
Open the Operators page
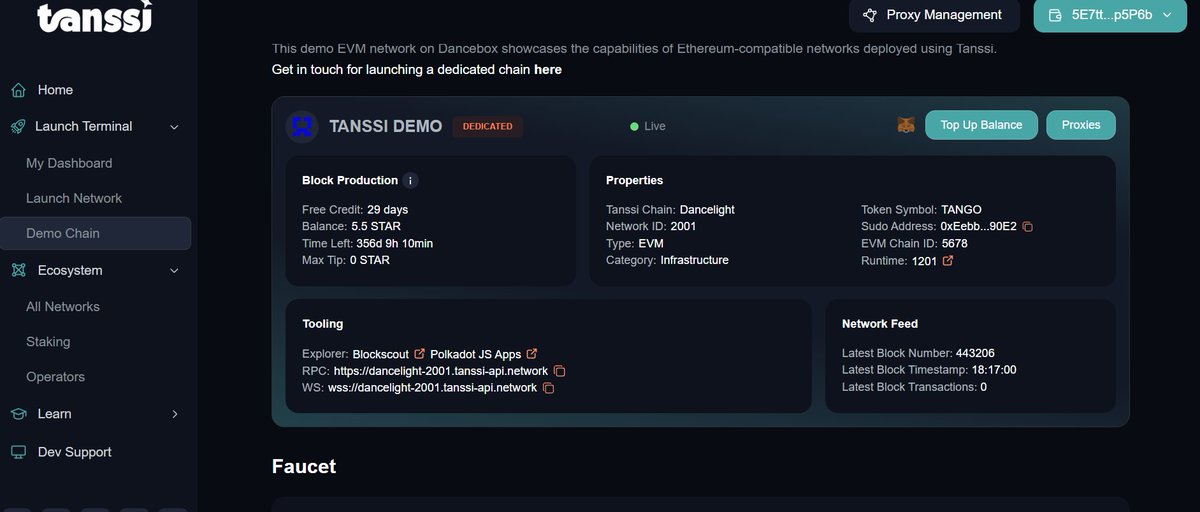(x=55, y=377)
